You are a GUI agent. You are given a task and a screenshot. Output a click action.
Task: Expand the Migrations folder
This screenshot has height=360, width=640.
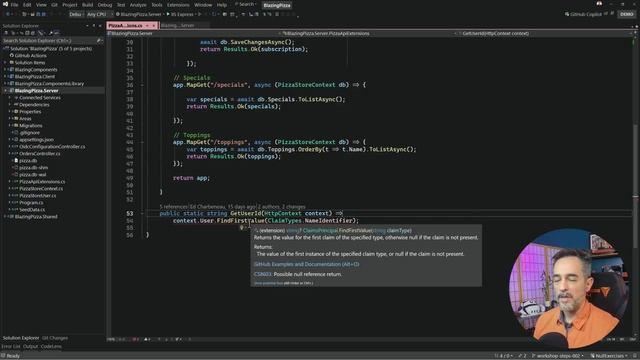pos(10,125)
